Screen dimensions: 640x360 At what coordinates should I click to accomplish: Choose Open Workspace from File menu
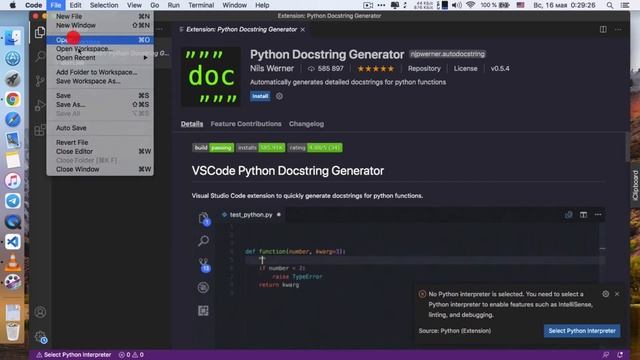(100, 49)
